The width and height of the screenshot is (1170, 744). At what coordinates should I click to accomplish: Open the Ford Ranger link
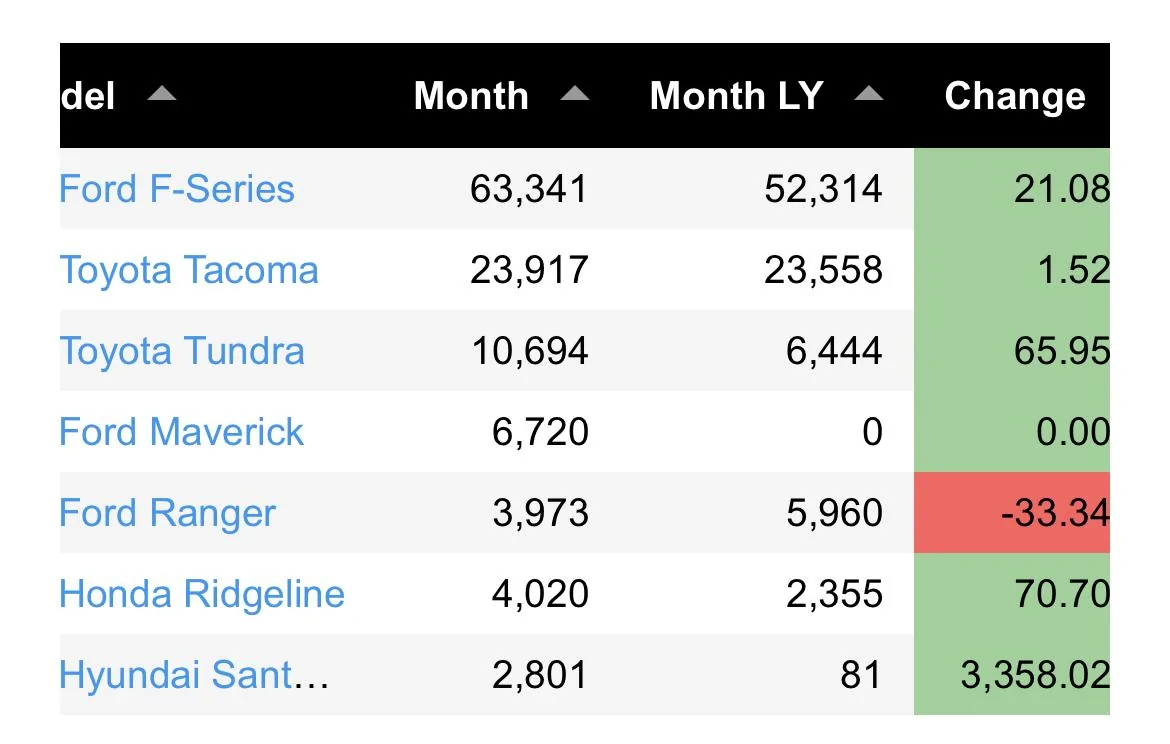[168, 513]
